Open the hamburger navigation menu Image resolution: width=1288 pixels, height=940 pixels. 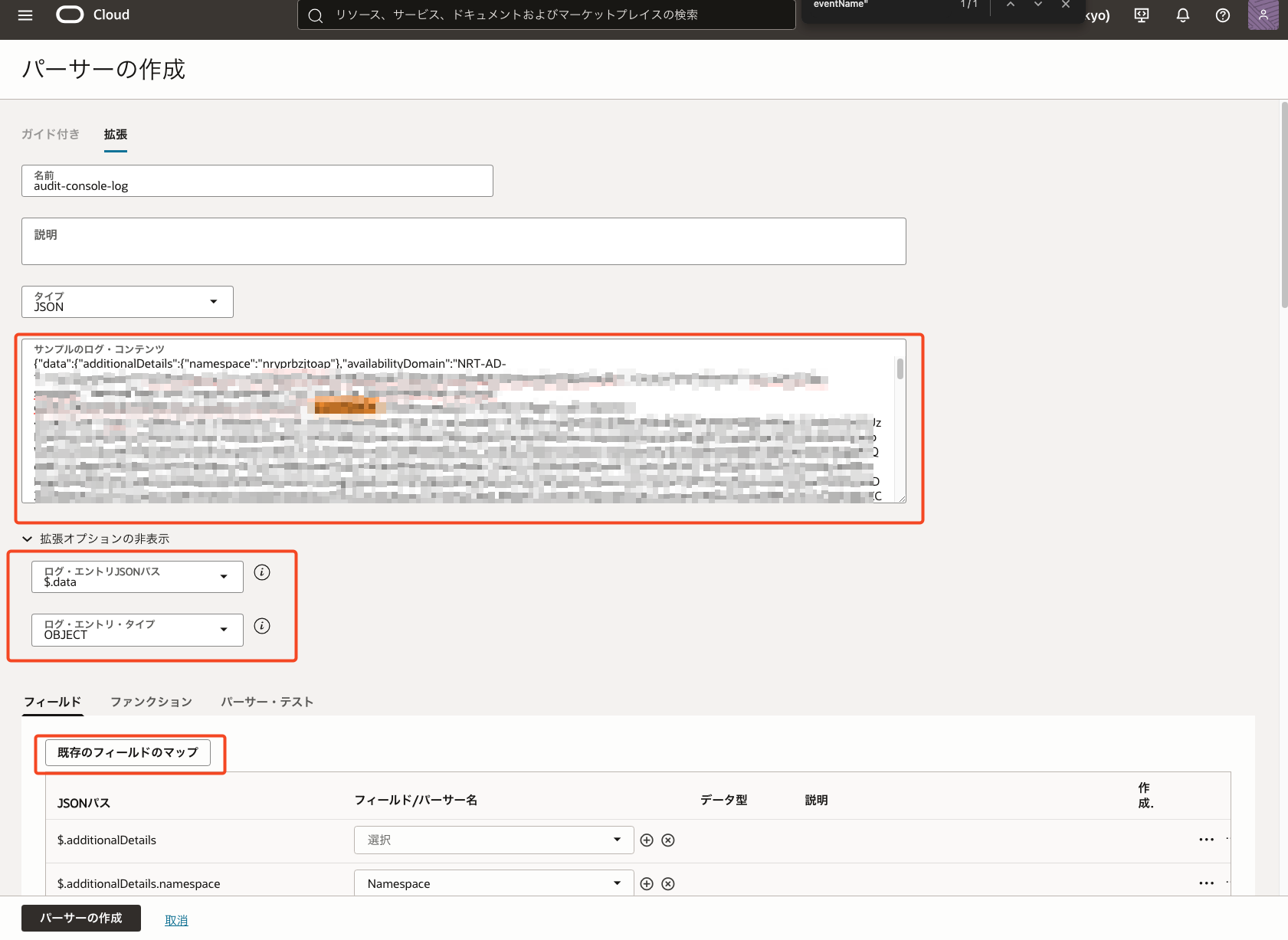(x=25, y=15)
